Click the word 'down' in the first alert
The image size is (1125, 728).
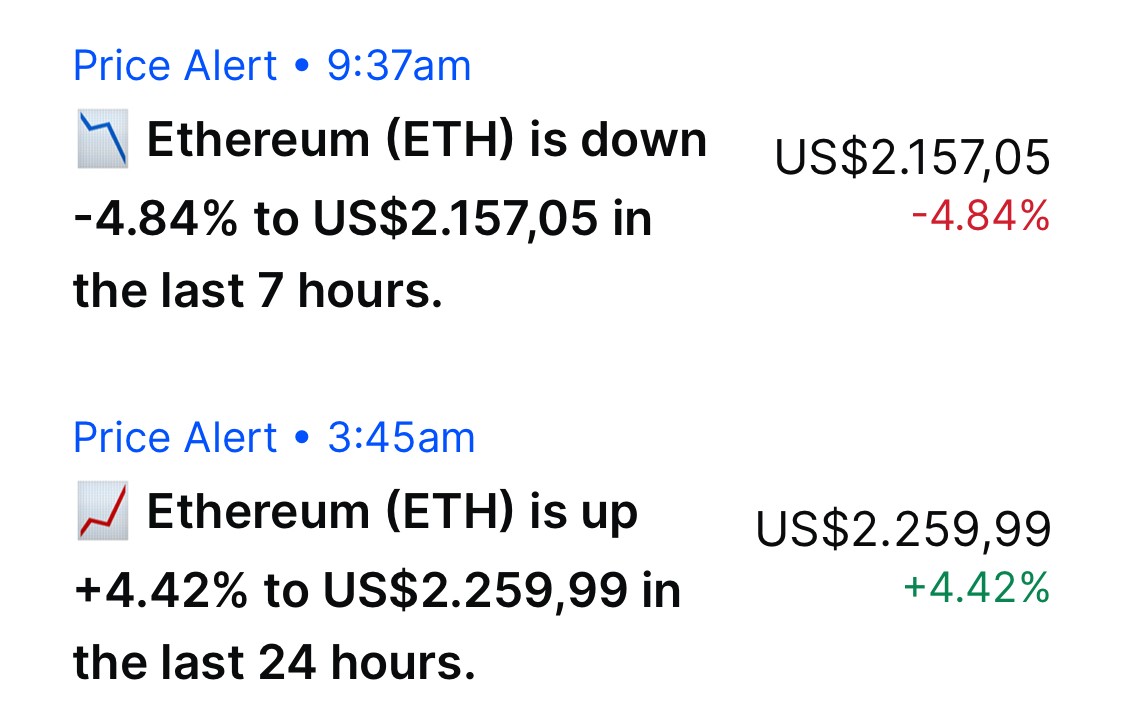tap(644, 139)
